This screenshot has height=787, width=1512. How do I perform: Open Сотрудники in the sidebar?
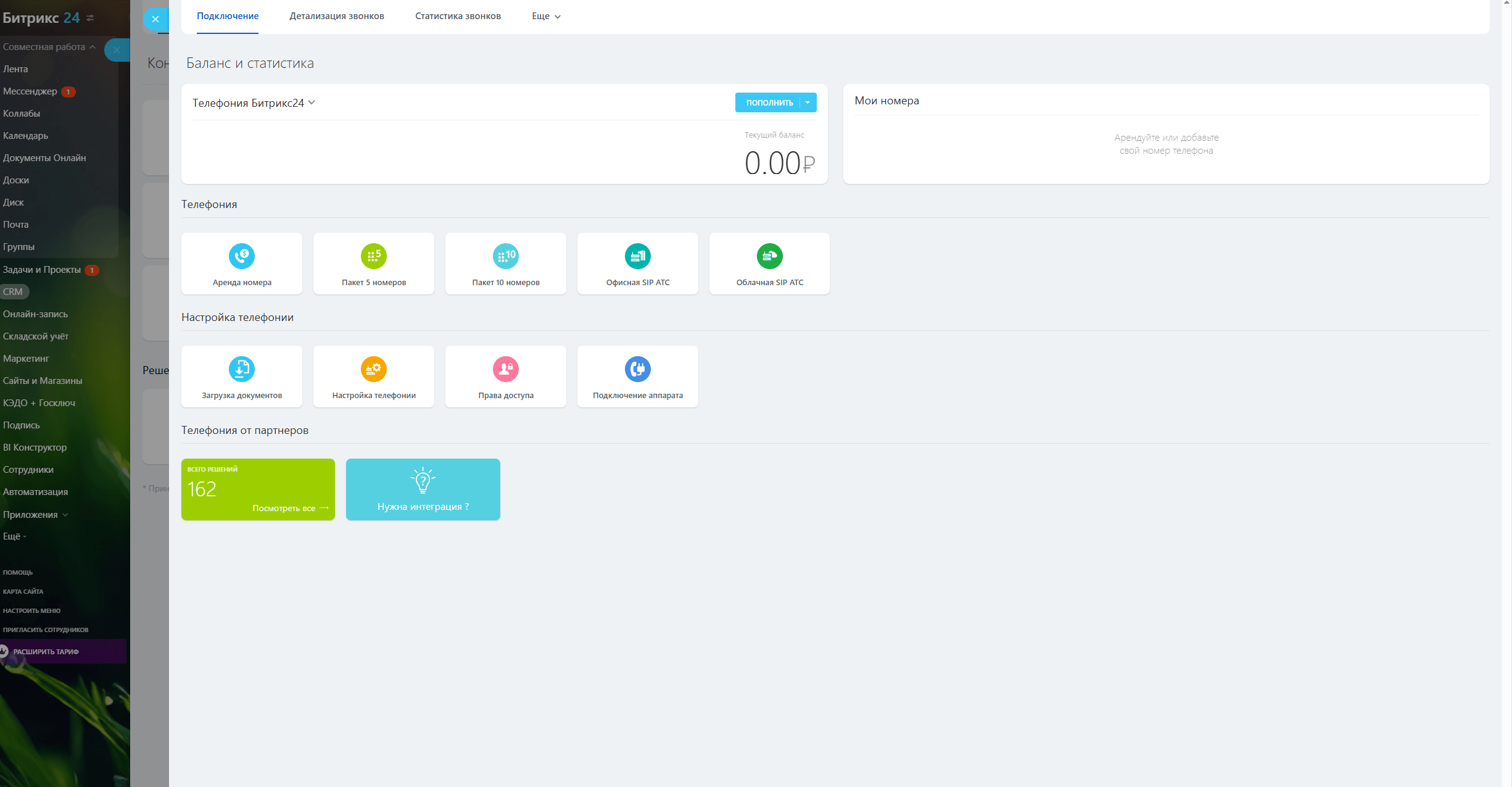click(x=28, y=470)
